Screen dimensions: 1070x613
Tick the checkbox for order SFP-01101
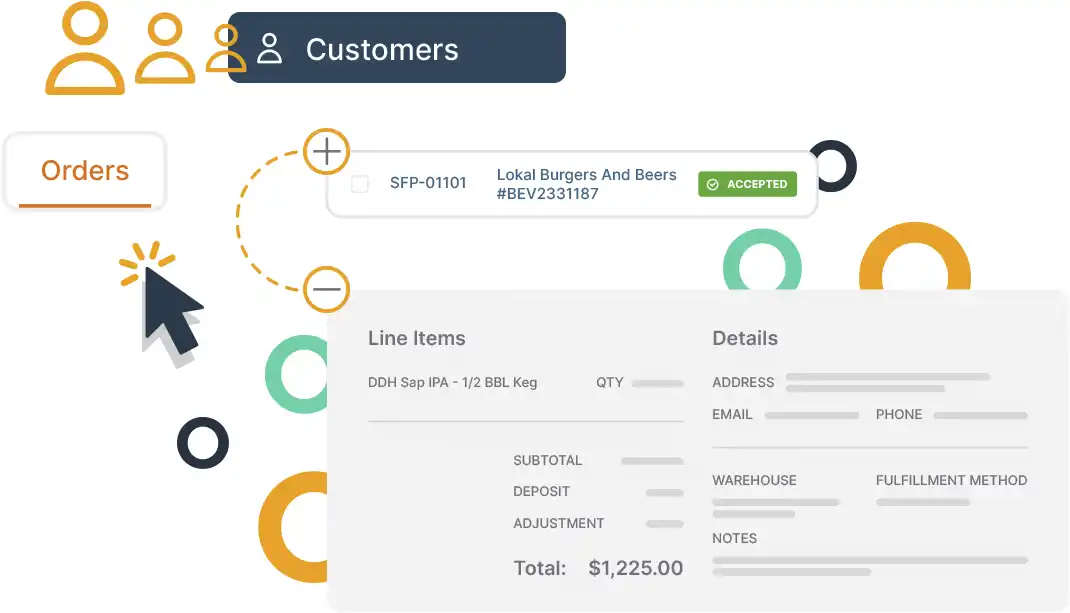click(x=360, y=184)
